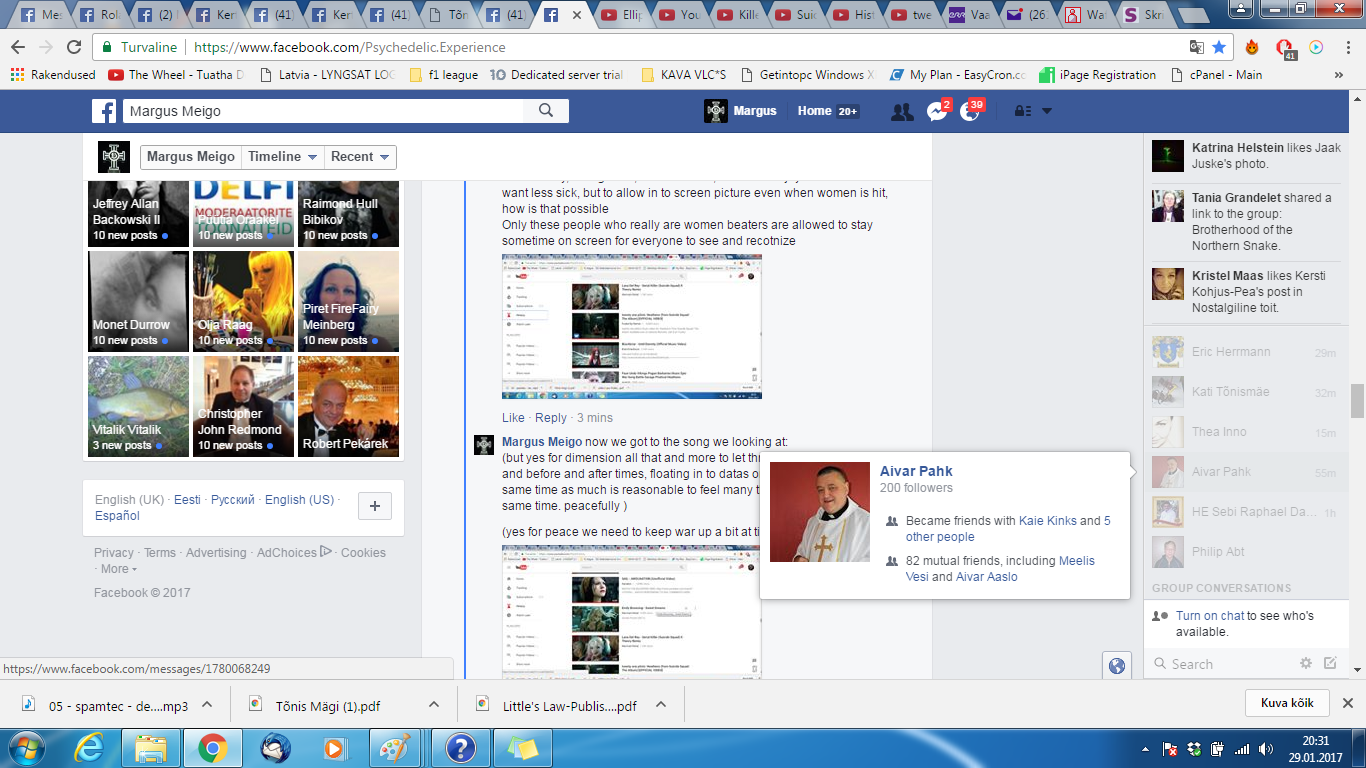Open cPanel - Main bookmark
Screen dimensions: 1366x768
pyautogui.click(x=1215, y=75)
